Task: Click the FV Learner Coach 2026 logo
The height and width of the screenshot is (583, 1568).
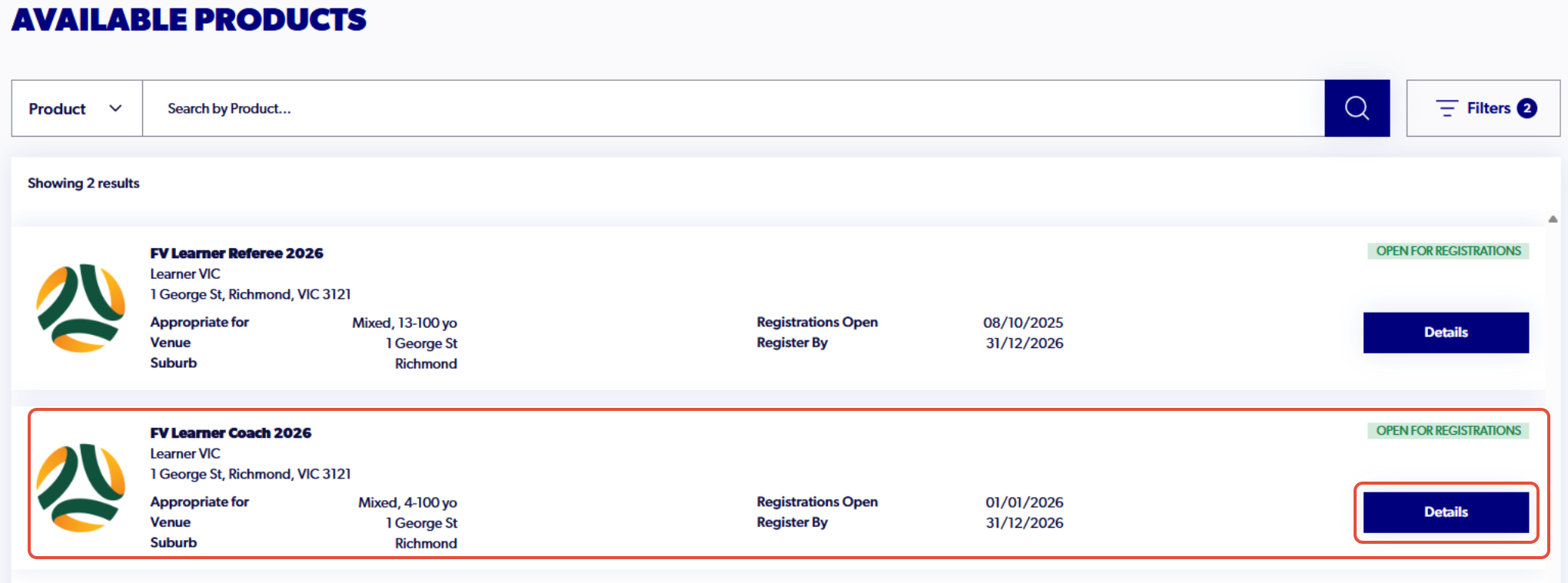Action: (x=81, y=488)
